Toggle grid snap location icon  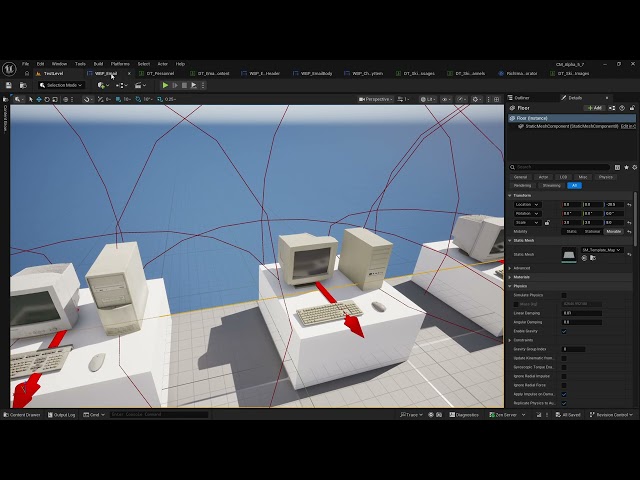pyautogui.click(x=118, y=99)
